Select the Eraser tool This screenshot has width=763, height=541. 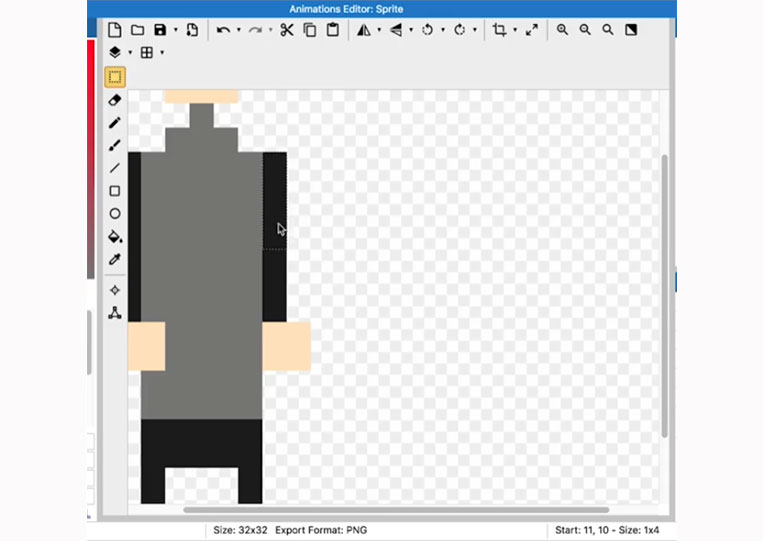tap(115, 100)
